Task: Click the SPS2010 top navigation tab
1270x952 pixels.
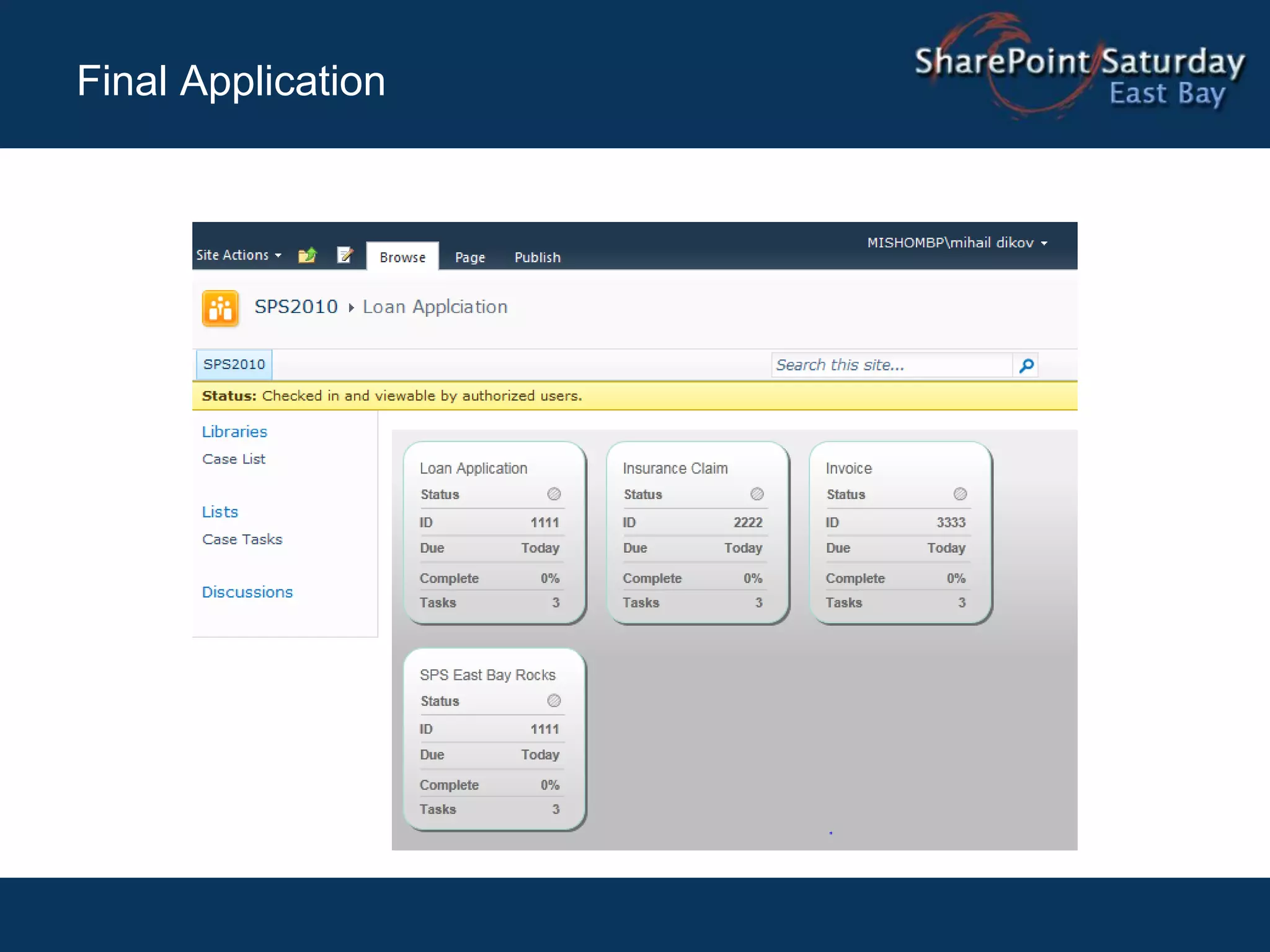Action: pos(234,364)
